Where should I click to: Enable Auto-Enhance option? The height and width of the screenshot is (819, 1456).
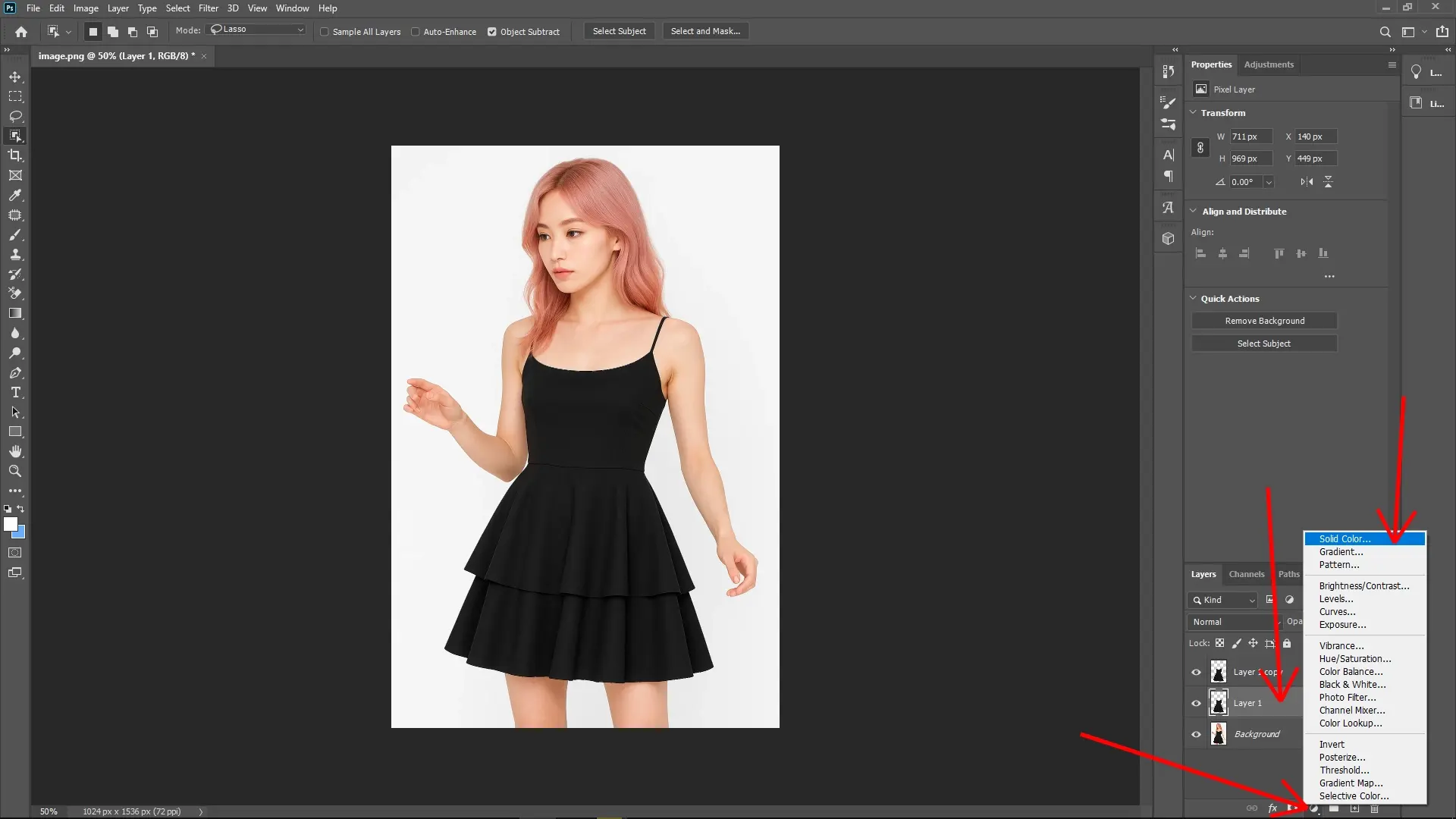(416, 32)
